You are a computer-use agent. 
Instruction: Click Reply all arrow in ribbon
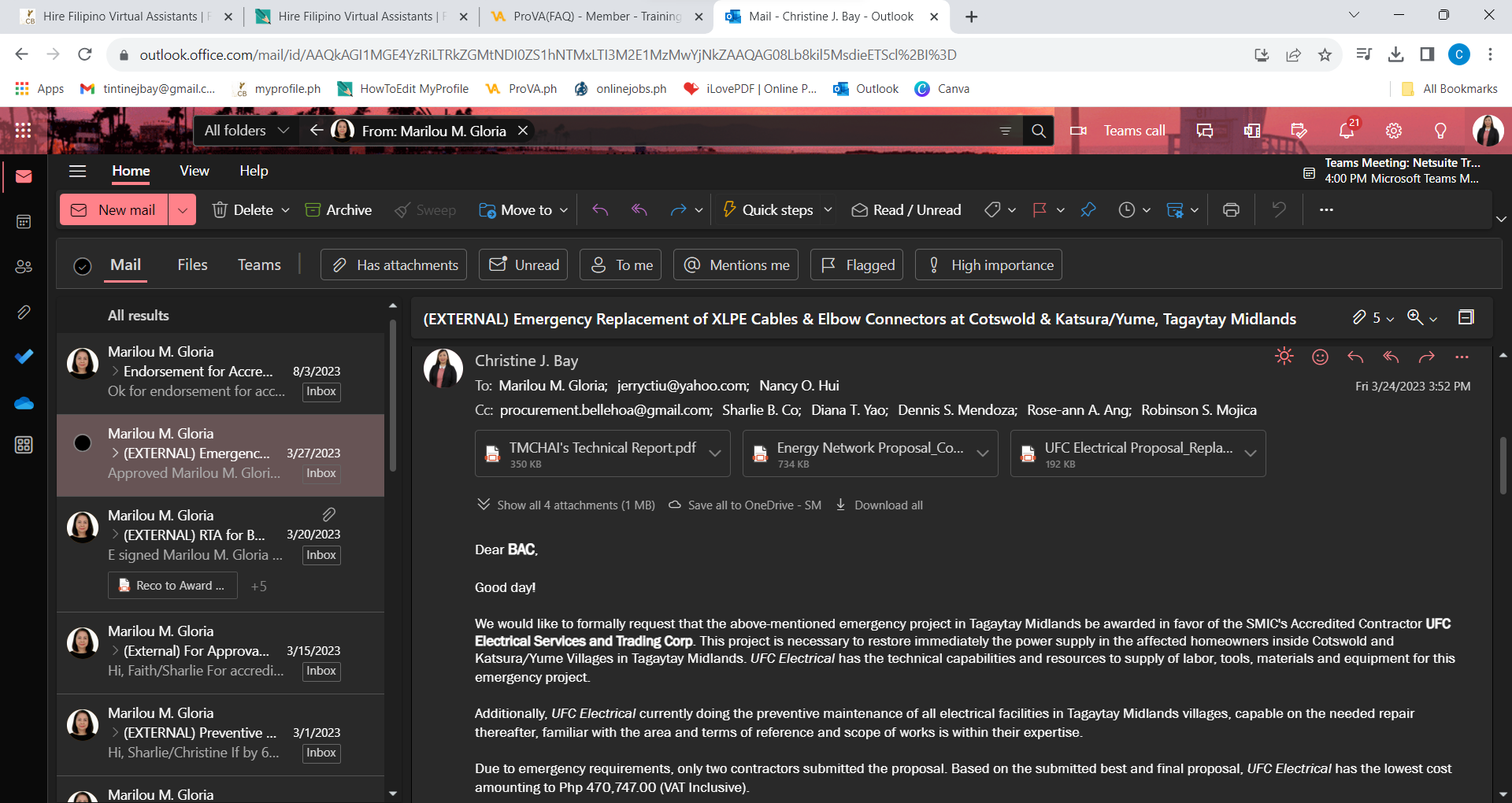pyautogui.click(x=639, y=210)
